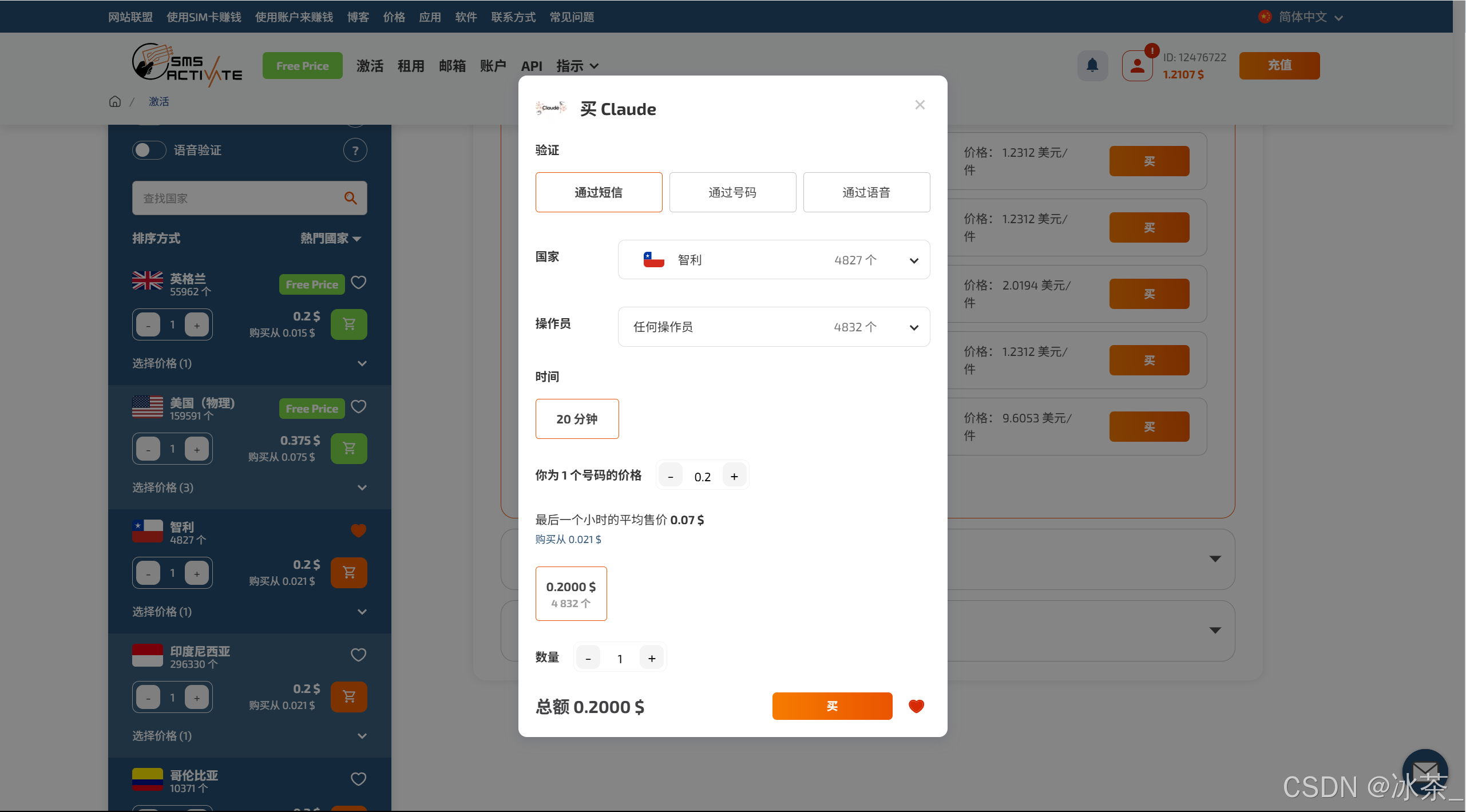The image size is (1466, 812).
Task: Toggle the voice verification switch
Action: [149, 150]
